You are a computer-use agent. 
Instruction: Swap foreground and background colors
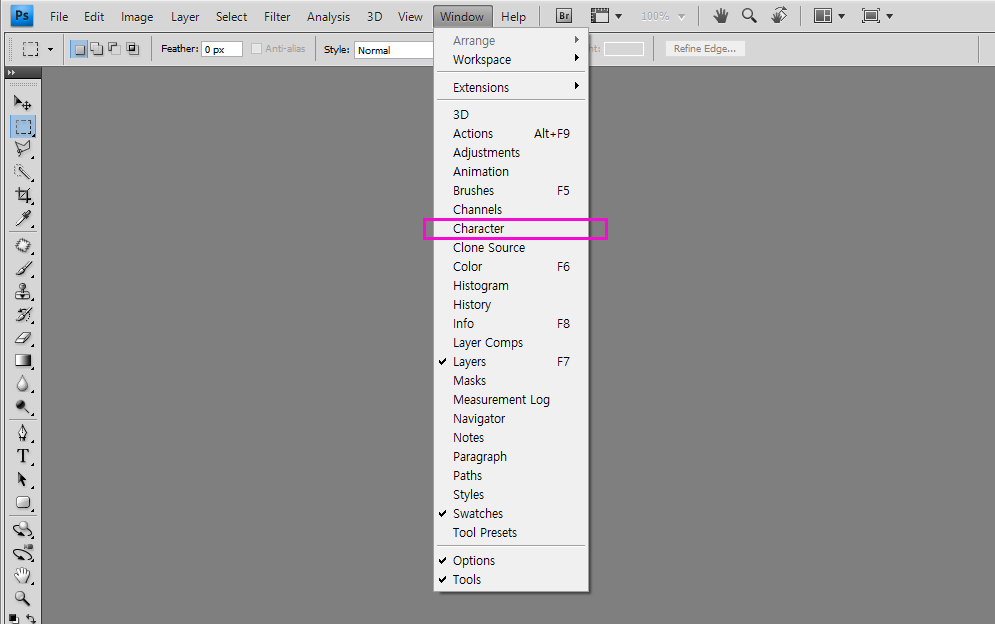coord(30,618)
